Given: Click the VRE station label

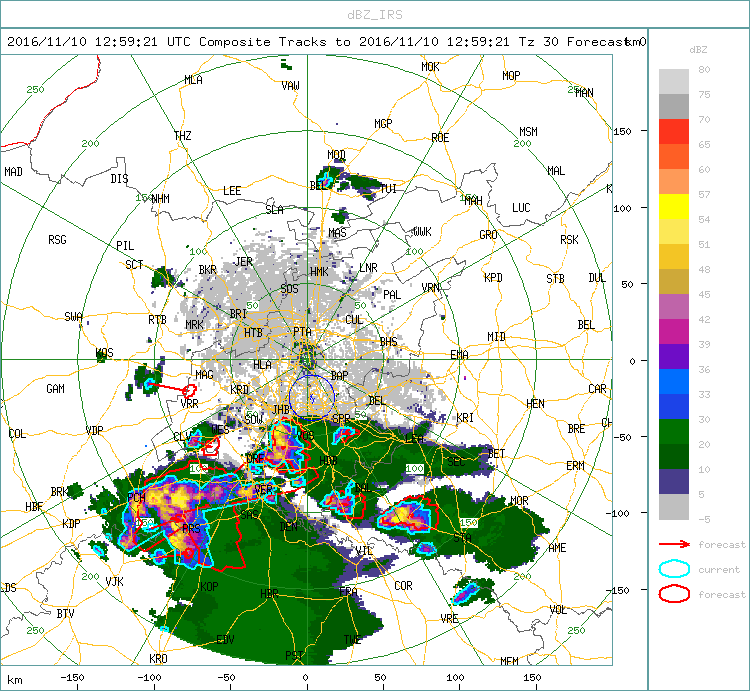Looking at the screenshot, I should click(450, 618).
